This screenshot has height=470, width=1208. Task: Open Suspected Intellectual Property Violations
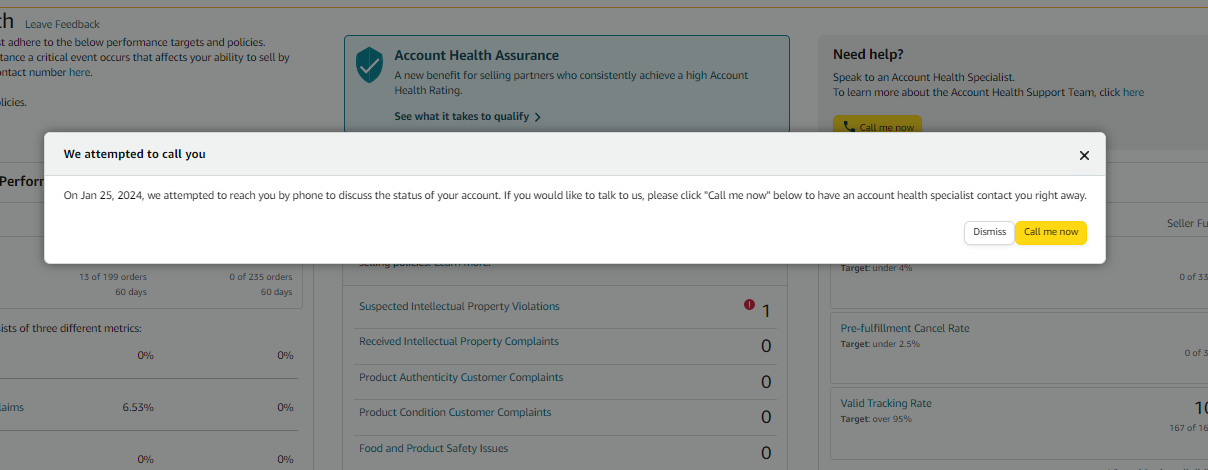tap(459, 306)
